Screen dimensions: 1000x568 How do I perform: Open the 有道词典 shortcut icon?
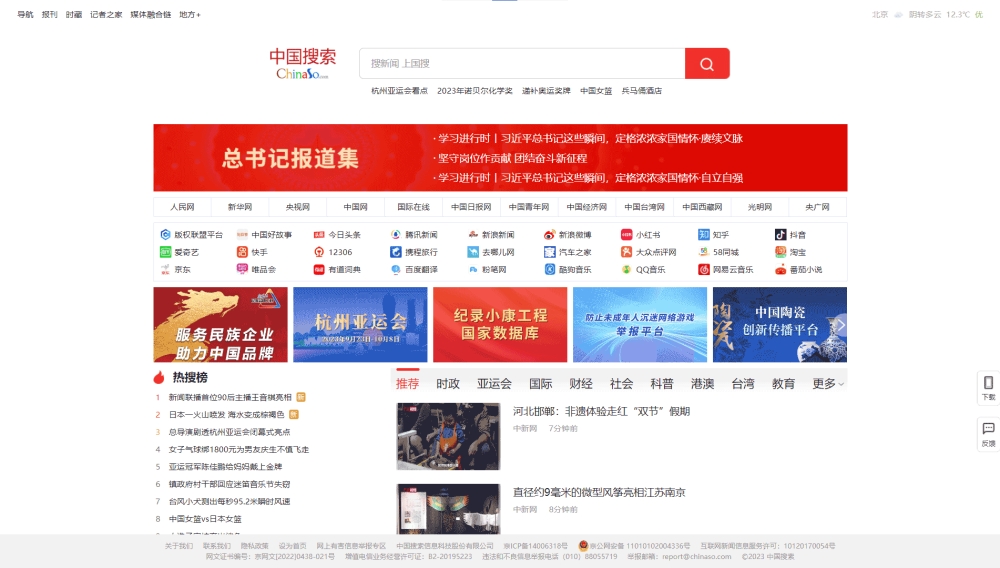pos(319,269)
